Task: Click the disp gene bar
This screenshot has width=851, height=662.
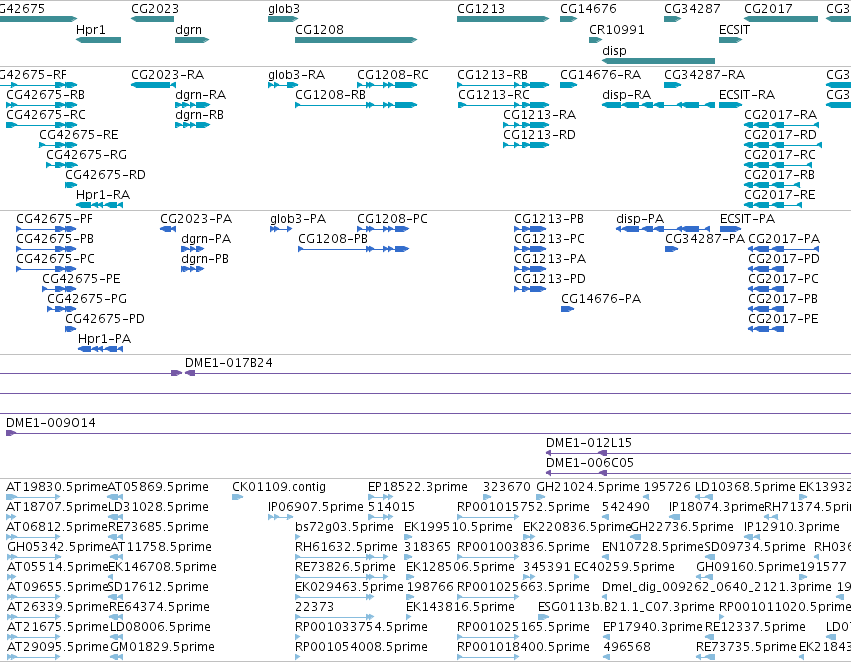Action: [659, 61]
